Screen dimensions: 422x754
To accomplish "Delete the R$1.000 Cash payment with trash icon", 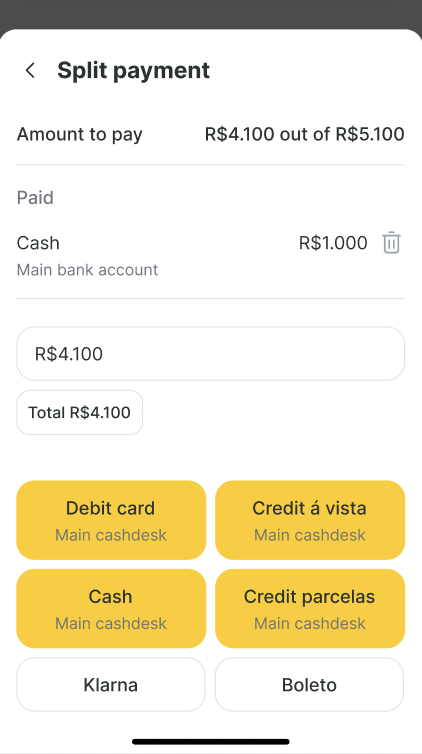I will click(391, 242).
